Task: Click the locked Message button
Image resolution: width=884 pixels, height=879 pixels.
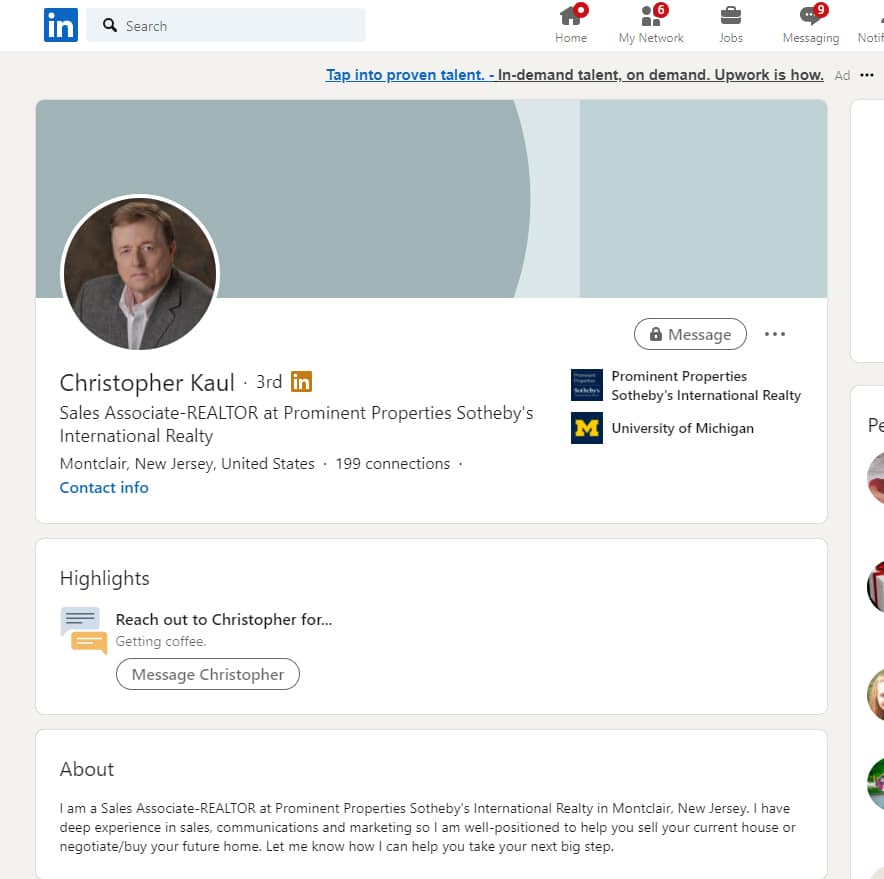Action: pos(690,334)
